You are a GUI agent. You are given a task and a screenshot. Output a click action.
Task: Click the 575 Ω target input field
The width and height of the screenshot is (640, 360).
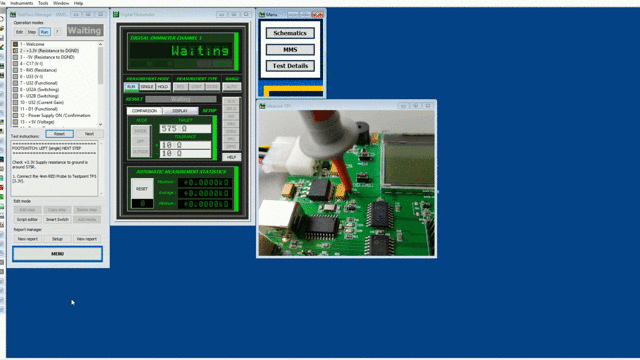[x=185, y=129]
